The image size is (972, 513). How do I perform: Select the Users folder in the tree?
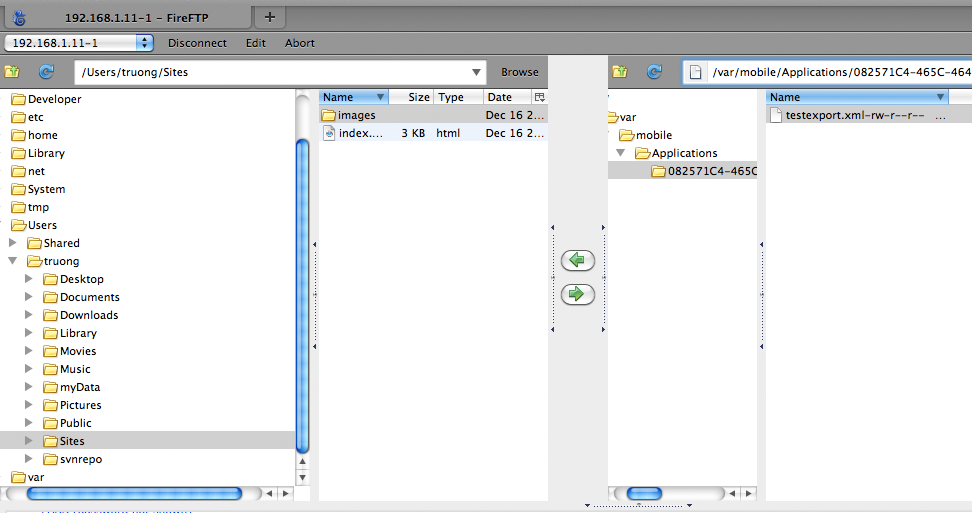click(x=42, y=225)
